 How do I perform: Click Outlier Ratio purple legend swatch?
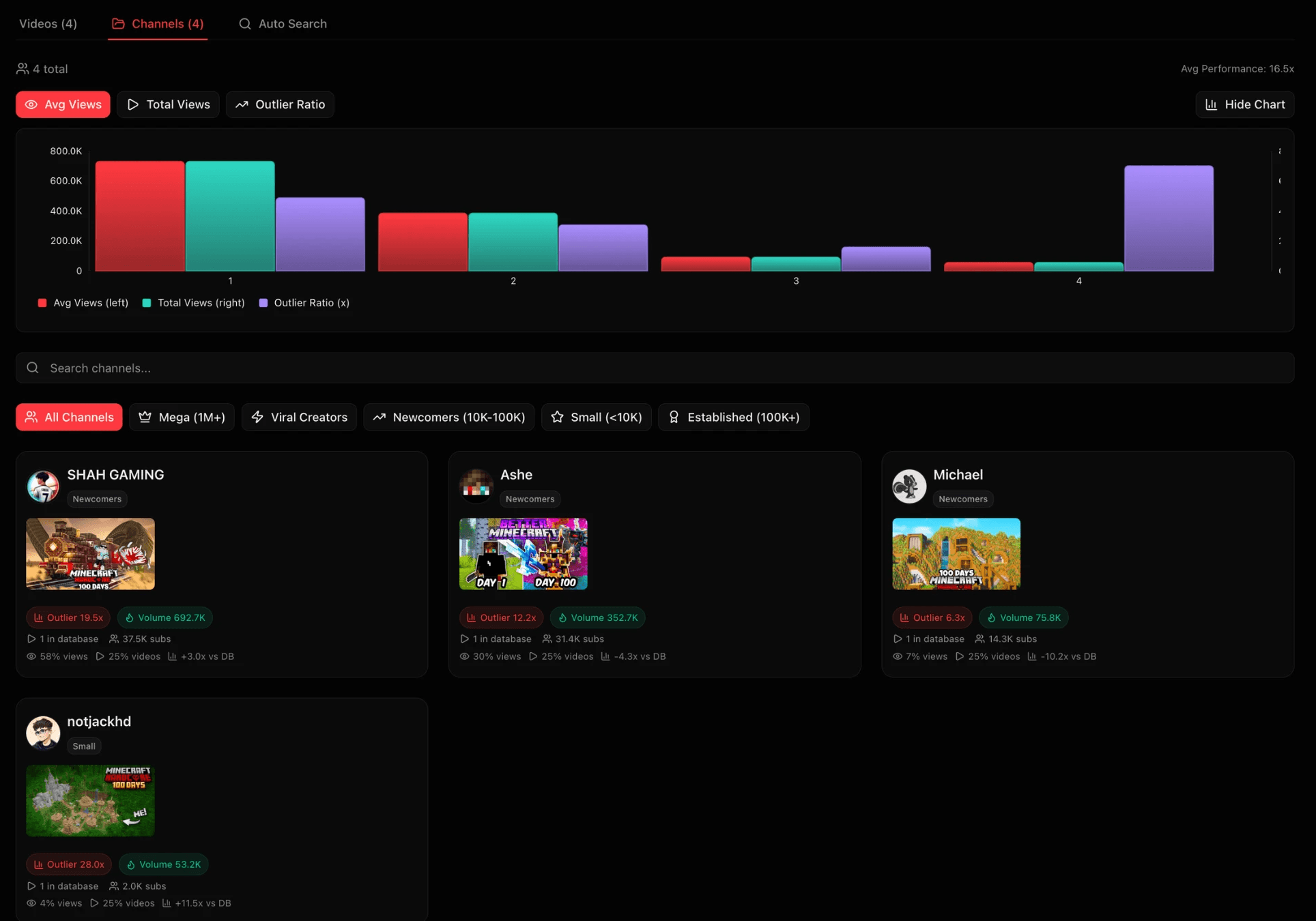coord(263,303)
